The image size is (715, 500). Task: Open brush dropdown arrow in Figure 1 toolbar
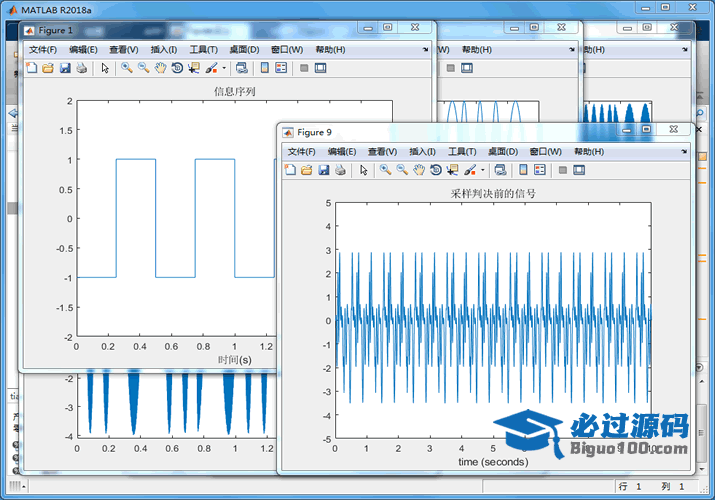tap(224, 68)
